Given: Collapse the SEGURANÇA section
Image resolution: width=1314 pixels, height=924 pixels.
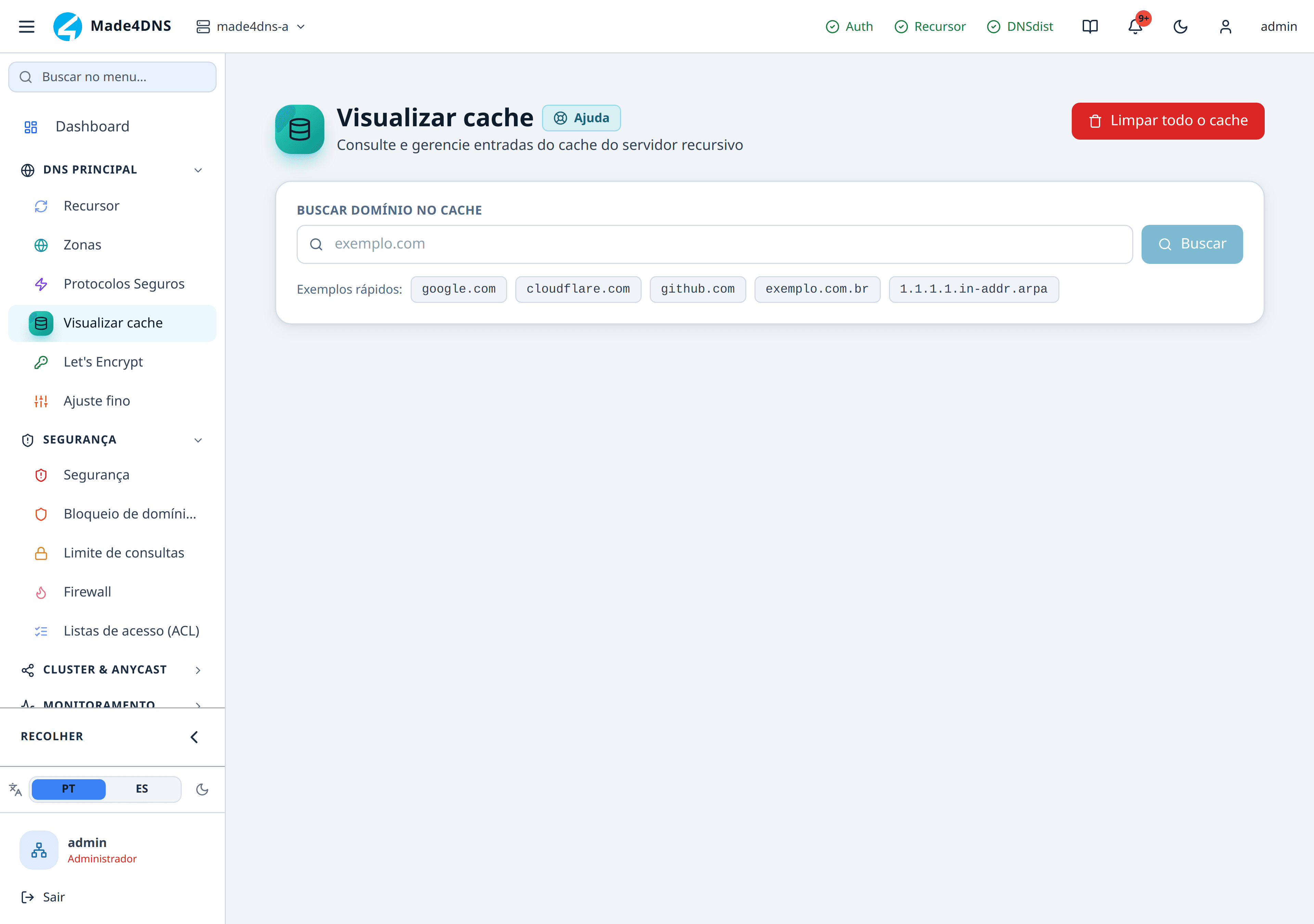Looking at the screenshot, I should (x=112, y=440).
